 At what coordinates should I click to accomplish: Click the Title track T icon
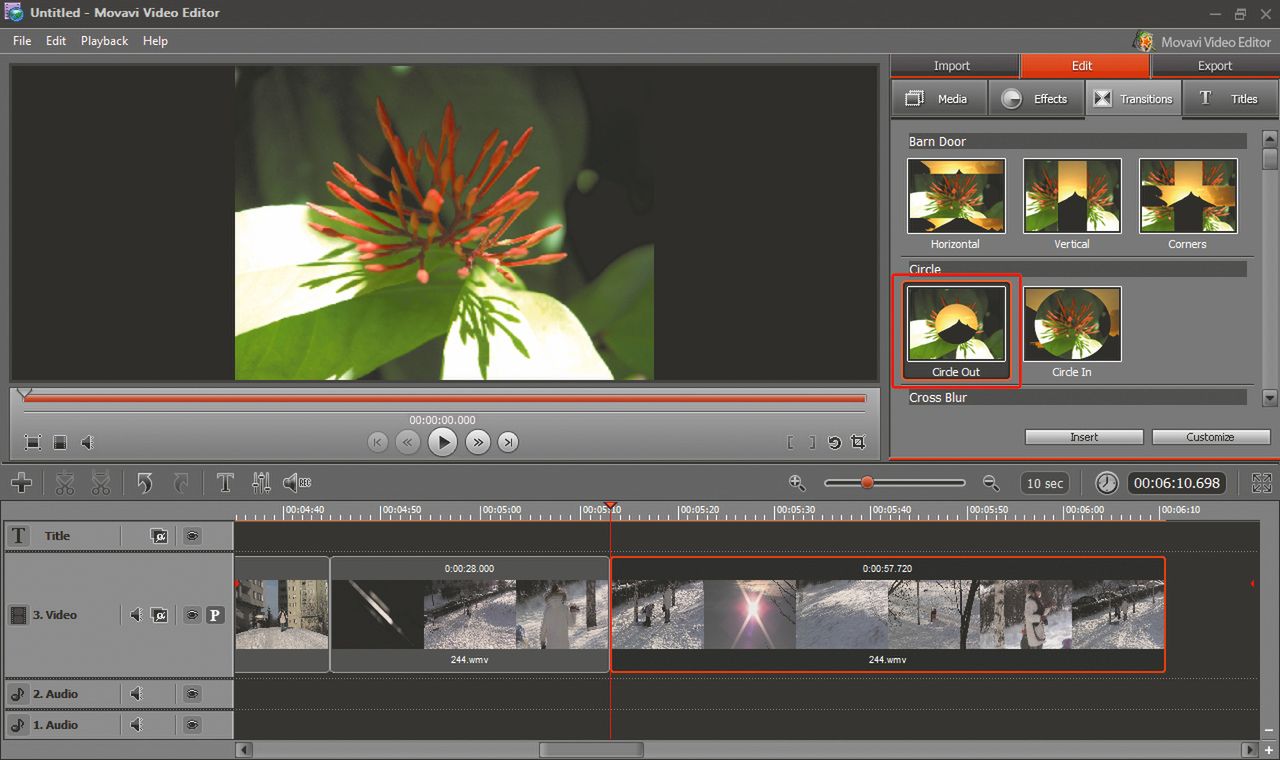point(18,536)
